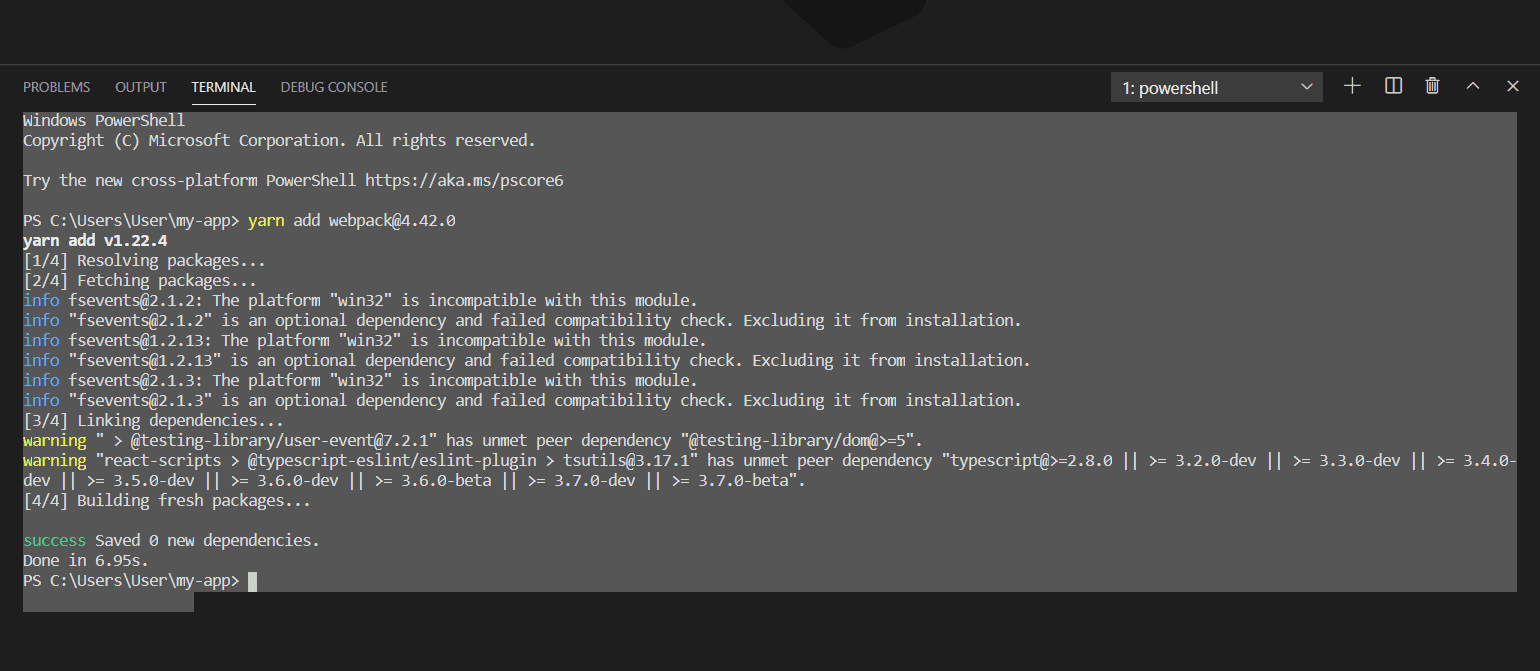Create a new terminal with plus icon
Viewport: 1540px width, 671px height.
1352,86
